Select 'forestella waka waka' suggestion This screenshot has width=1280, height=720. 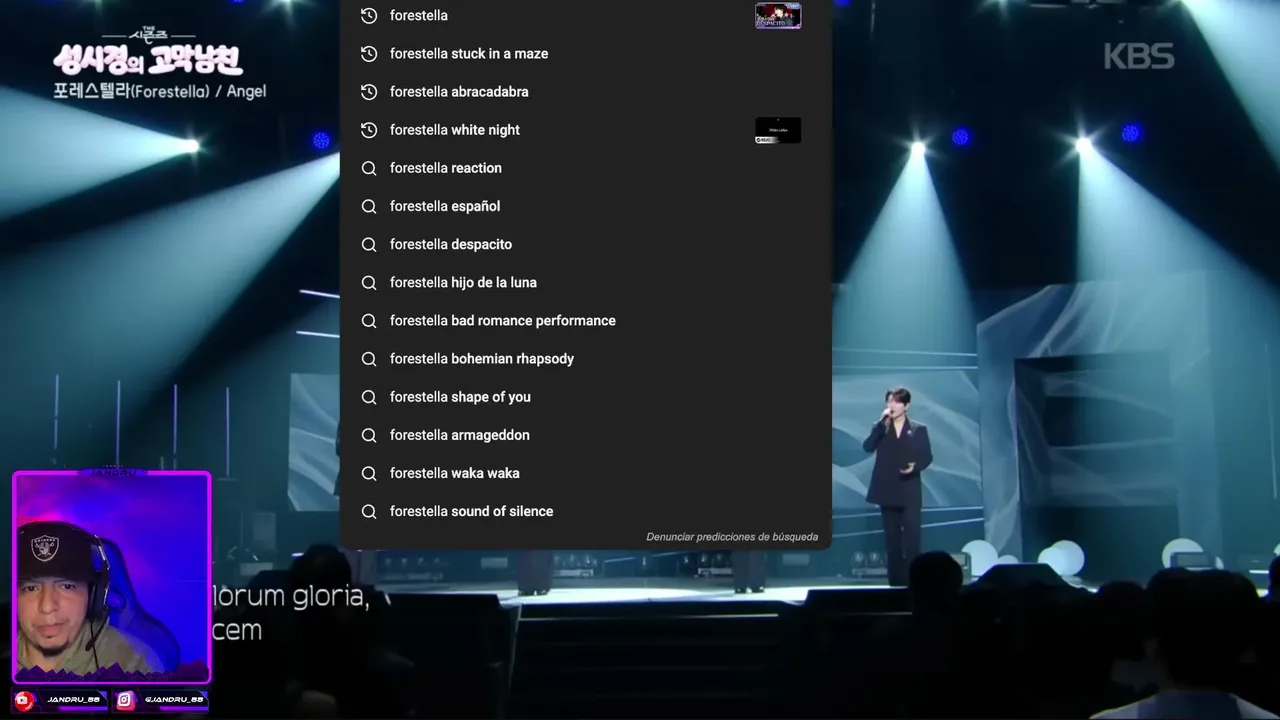[x=585, y=473]
